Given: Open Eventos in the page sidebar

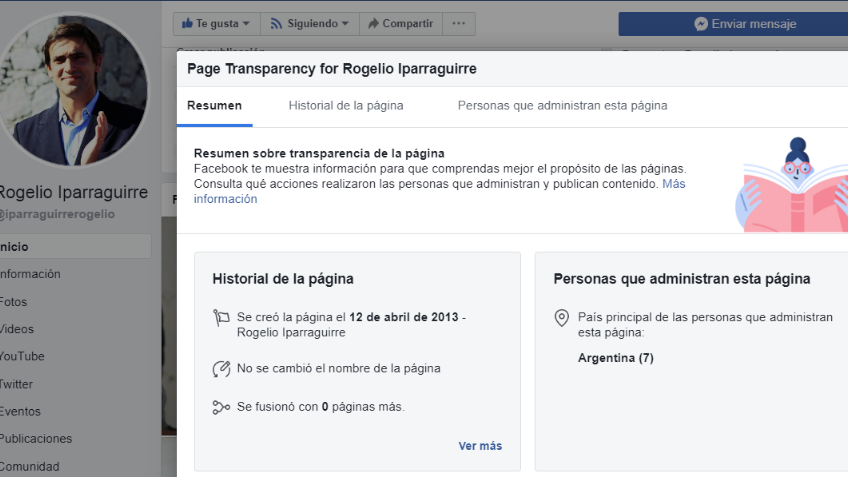Looking at the screenshot, I should click(x=21, y=412).
